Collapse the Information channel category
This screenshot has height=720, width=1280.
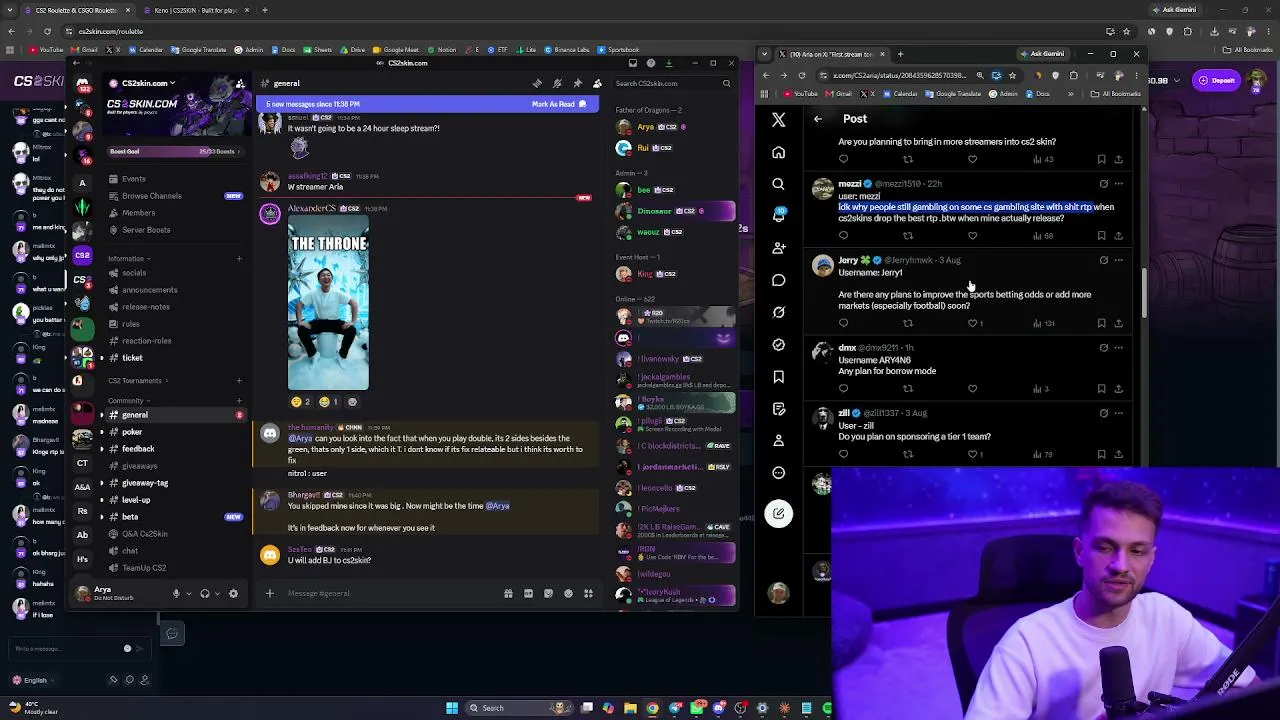126,259
